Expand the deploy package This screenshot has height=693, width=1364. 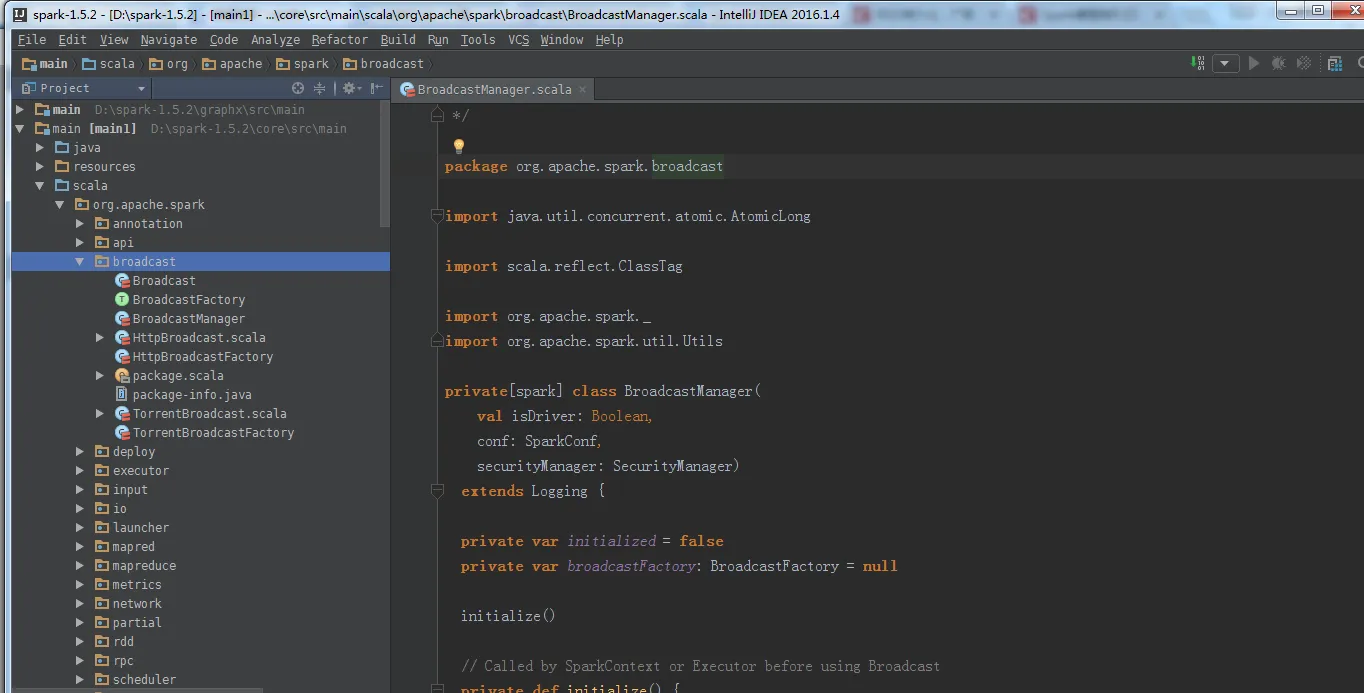(80, 452)
